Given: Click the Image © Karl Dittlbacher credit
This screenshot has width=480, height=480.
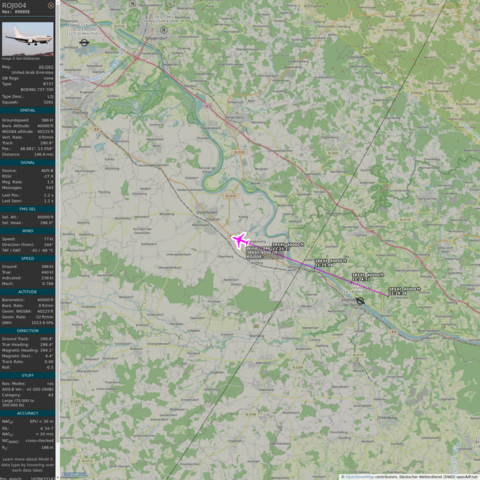Looking at the screenshot, I should pyautogui.click(x=21, y=59).
